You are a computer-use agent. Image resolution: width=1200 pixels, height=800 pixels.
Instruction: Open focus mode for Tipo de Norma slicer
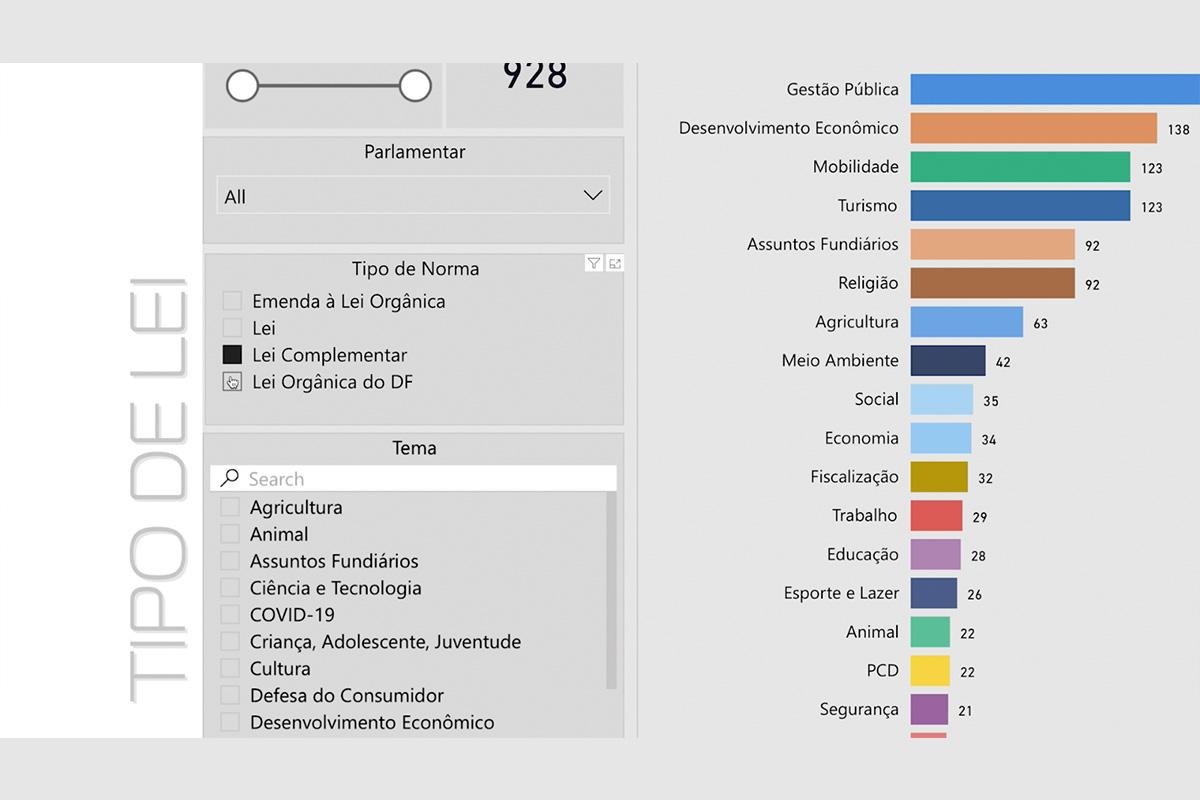[x=615, y=263]
